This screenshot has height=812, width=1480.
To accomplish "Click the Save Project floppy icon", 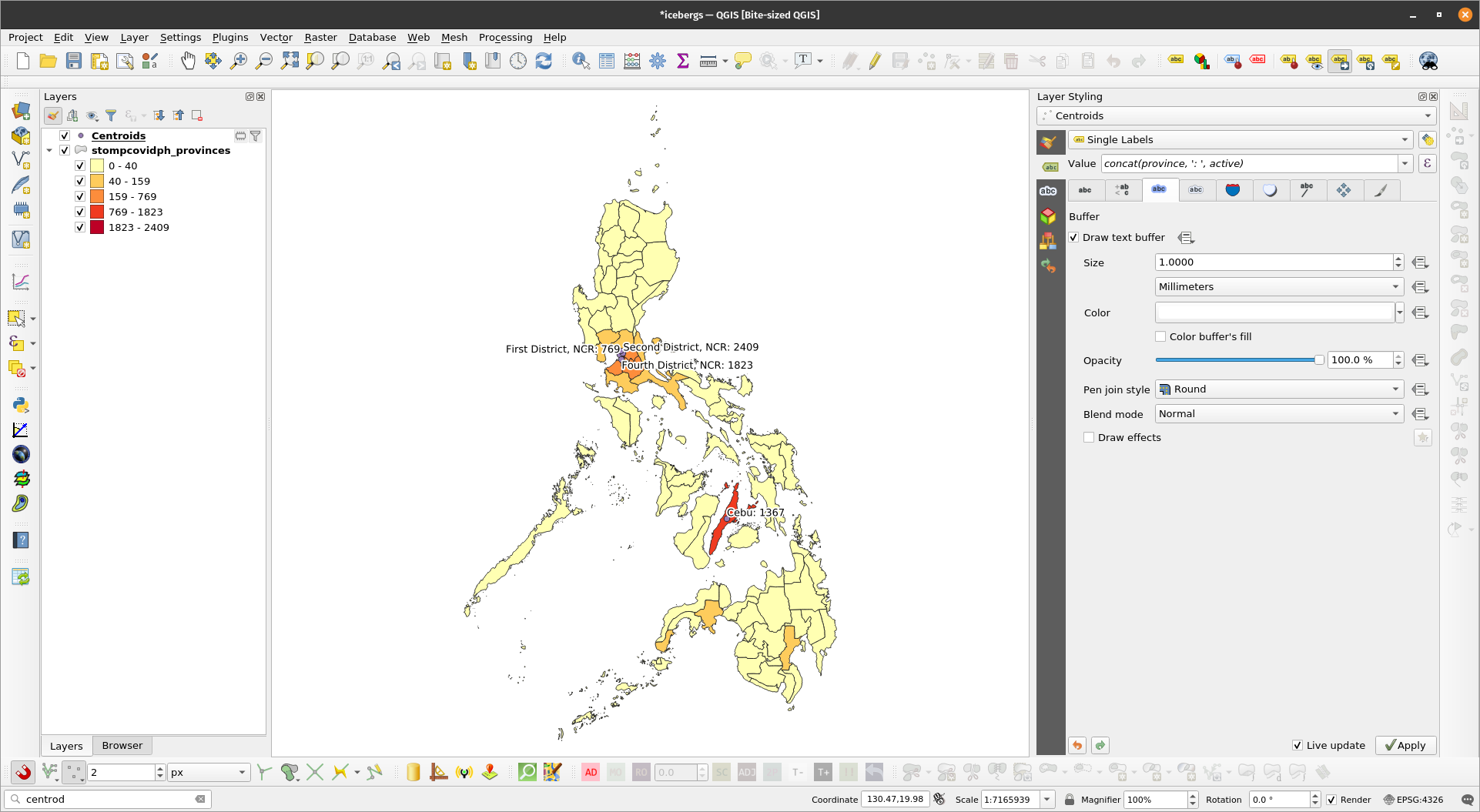I will (74, 61).
